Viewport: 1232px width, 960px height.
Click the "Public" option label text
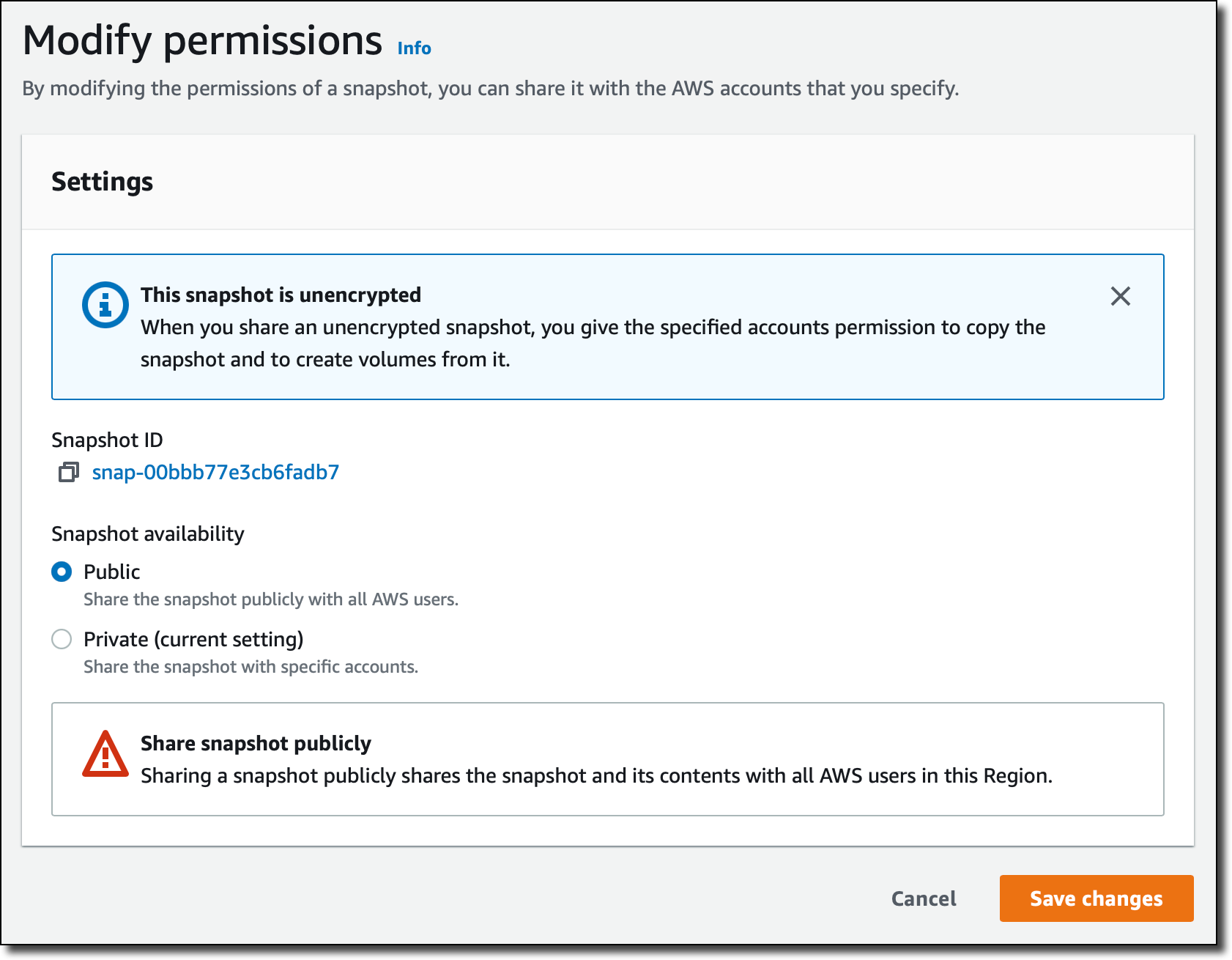tap(111, 572)
